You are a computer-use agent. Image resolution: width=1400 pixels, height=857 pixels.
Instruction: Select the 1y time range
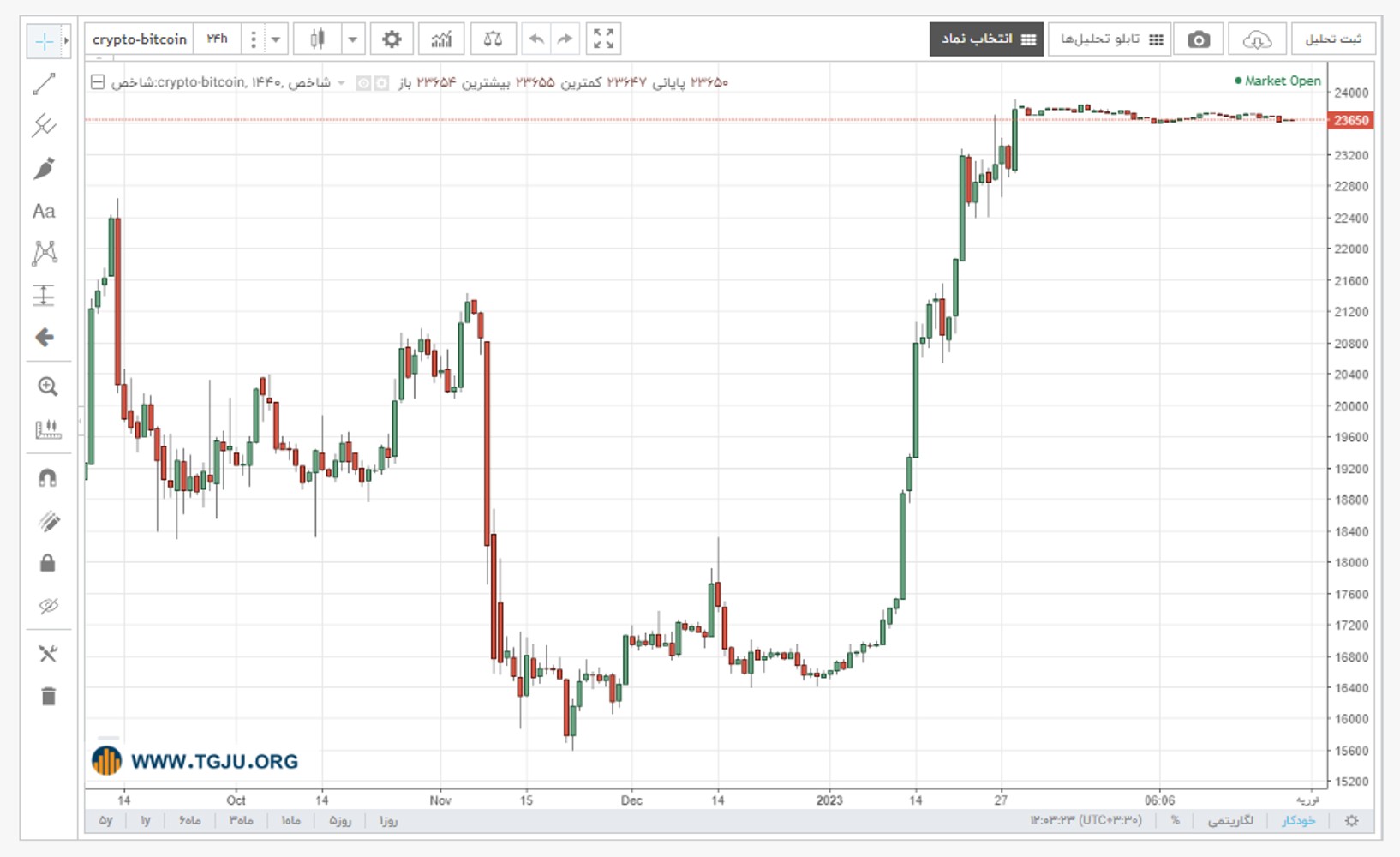146,821
